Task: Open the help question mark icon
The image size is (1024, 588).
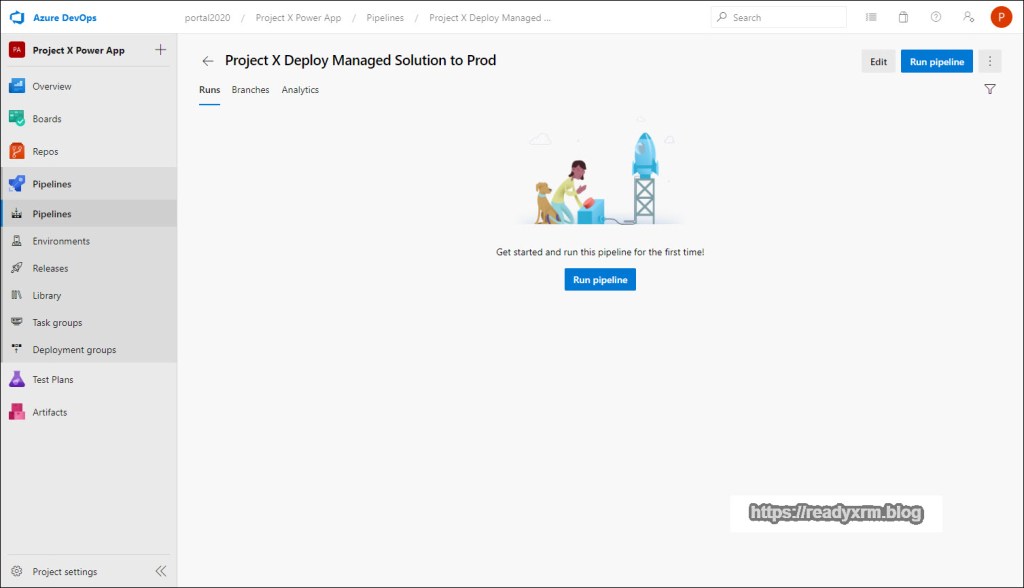Action: point(936,18)
